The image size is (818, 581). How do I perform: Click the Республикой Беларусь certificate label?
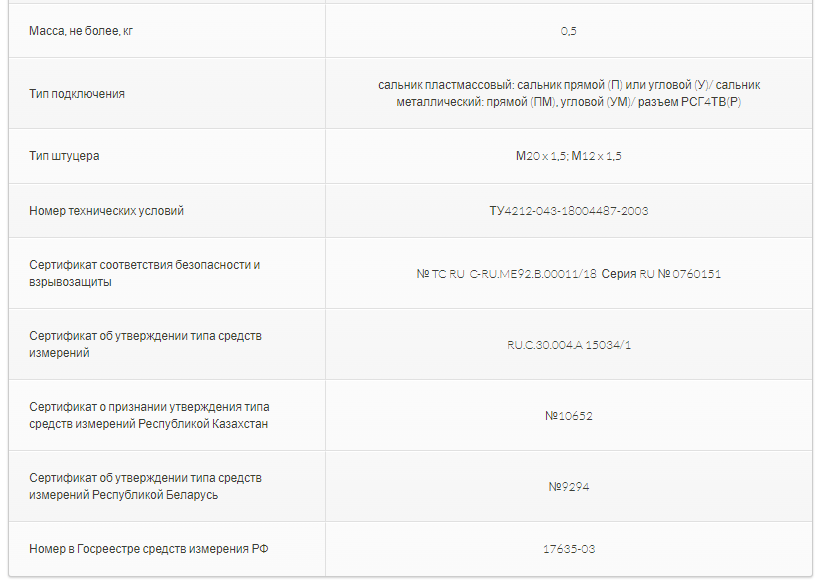146,486
